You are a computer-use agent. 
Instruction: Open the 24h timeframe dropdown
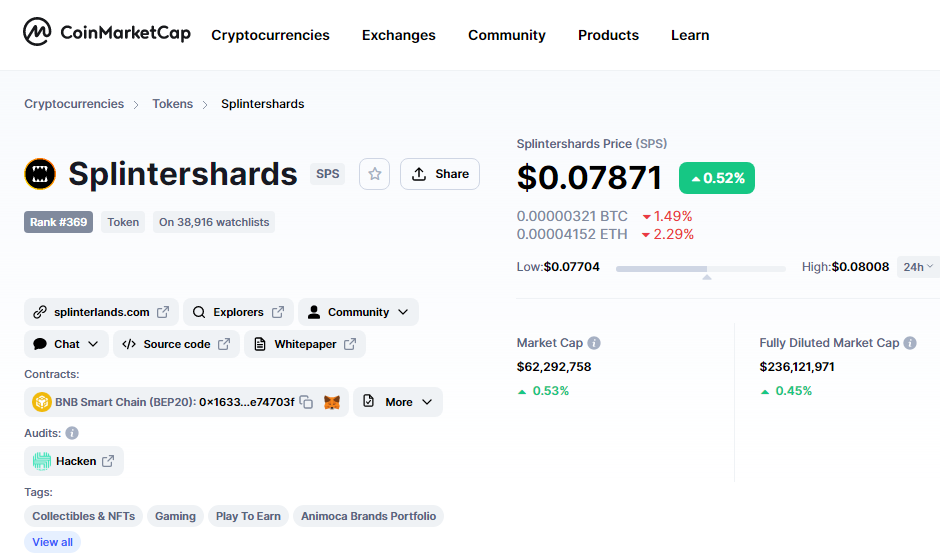tap(918, 267)
